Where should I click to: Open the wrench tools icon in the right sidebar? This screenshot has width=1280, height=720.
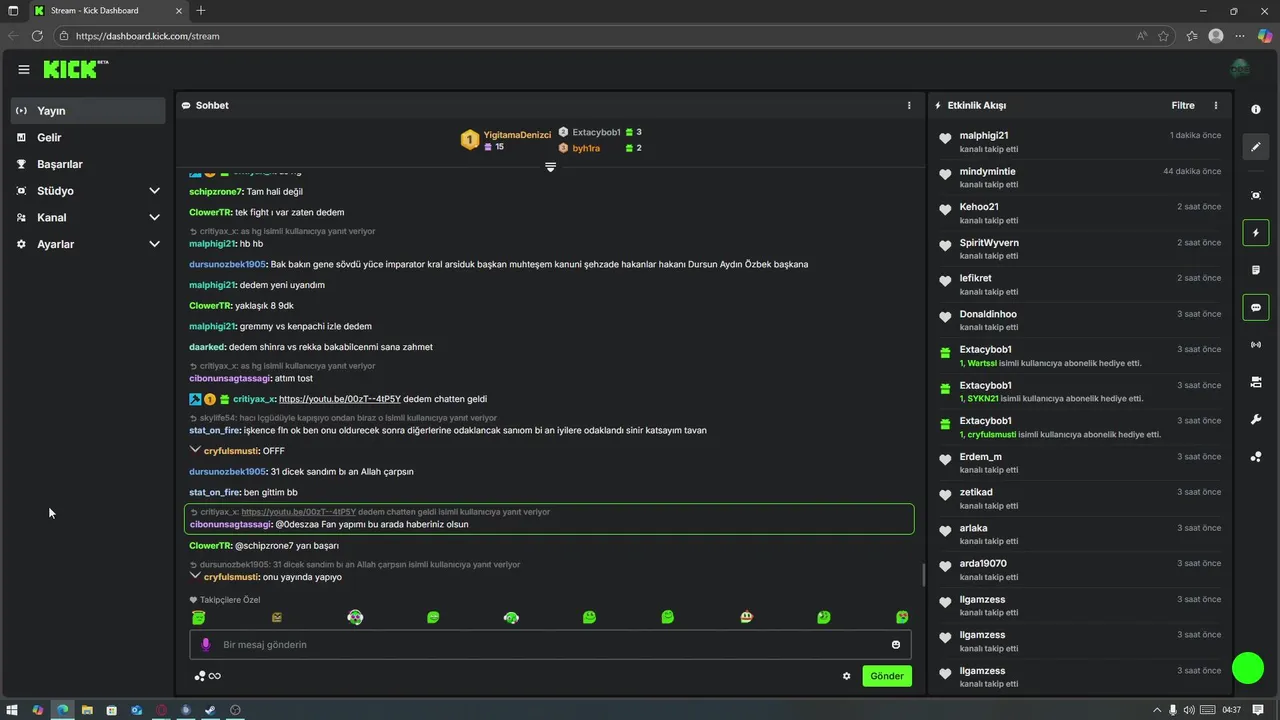coord(1256,419)
